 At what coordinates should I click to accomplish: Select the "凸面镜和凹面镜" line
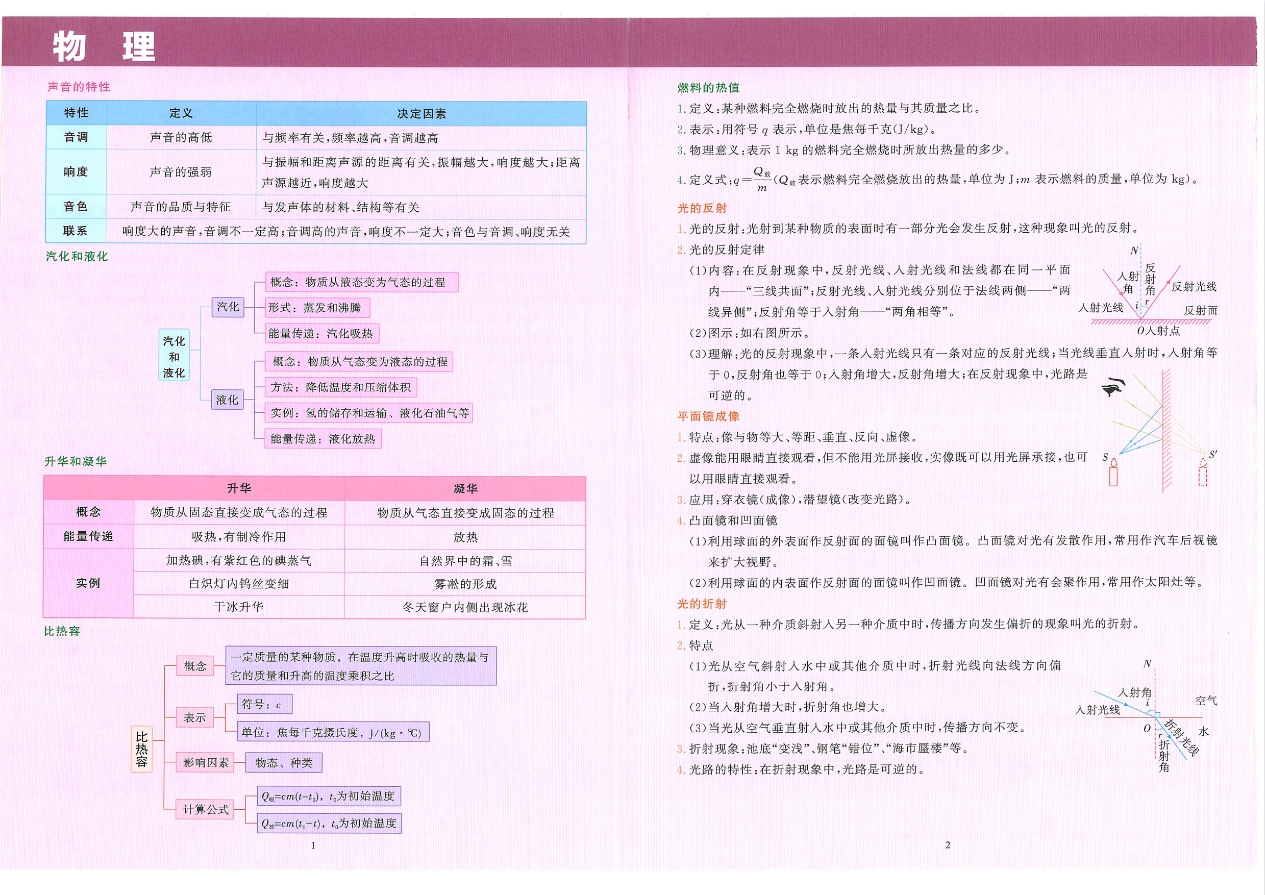pos(732,520)
